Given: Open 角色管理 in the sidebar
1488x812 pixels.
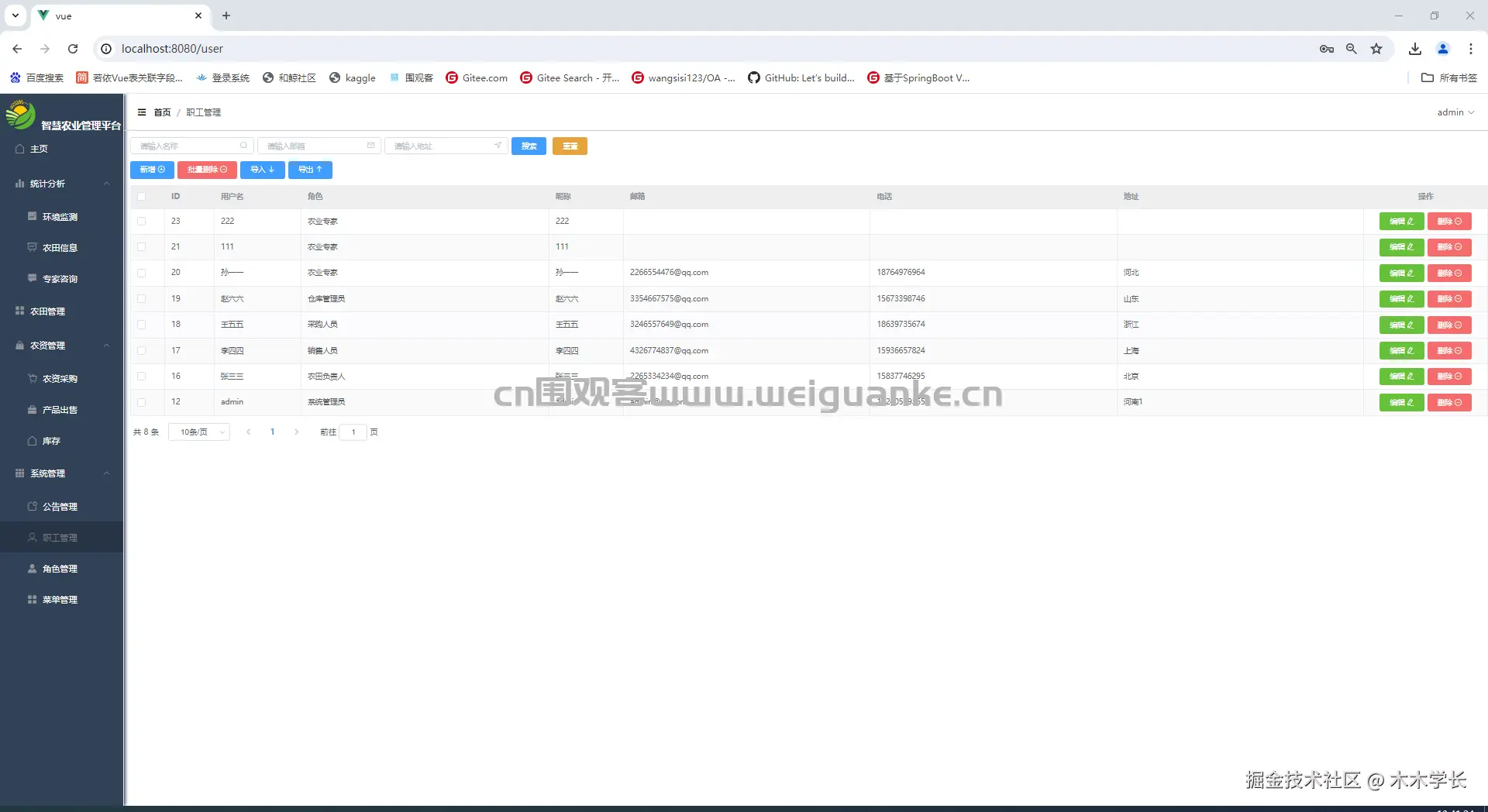Looking at the screenshot, I should [x=62, y=569].
